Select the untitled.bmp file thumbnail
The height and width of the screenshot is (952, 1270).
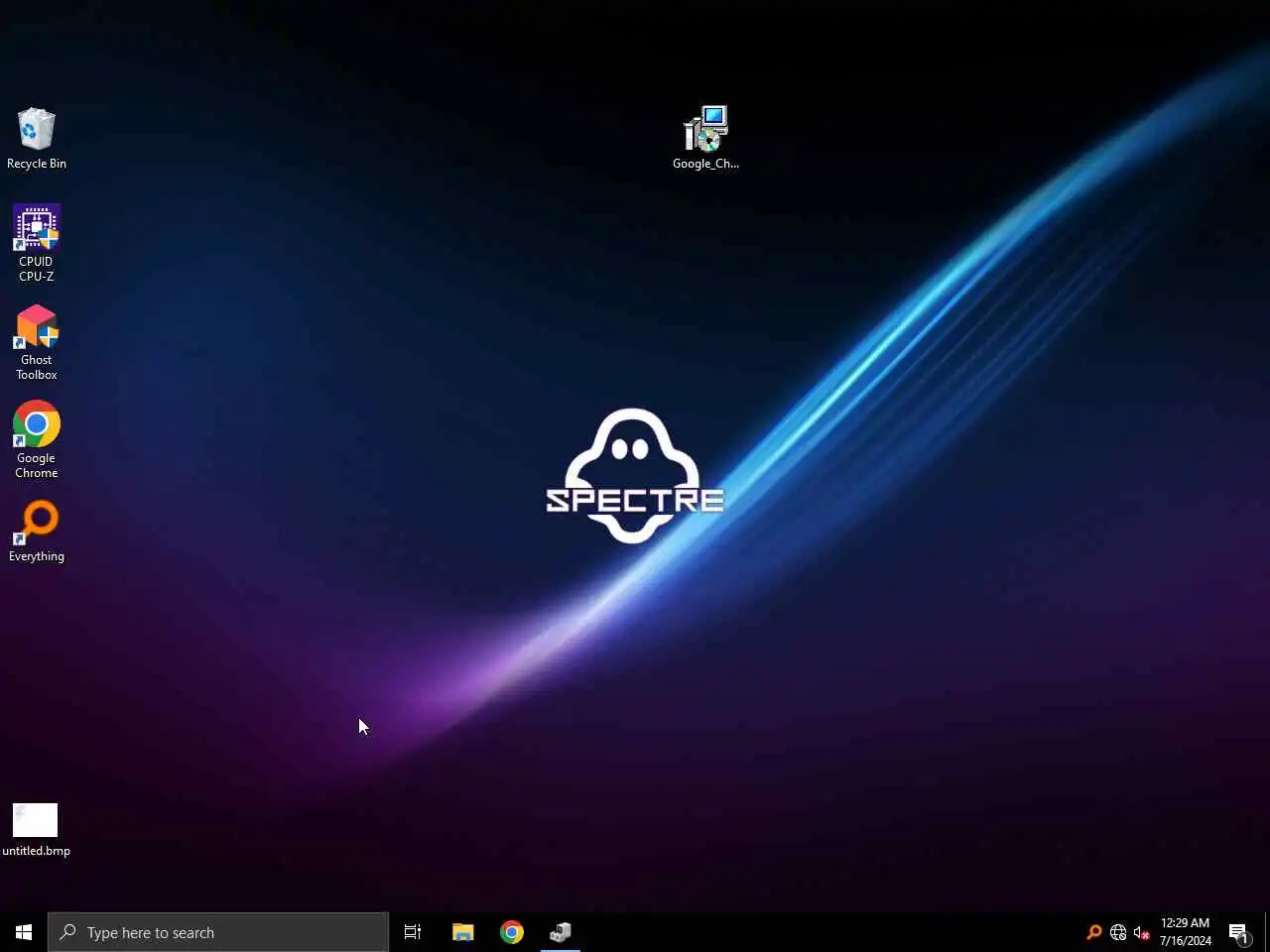point(36,830)
